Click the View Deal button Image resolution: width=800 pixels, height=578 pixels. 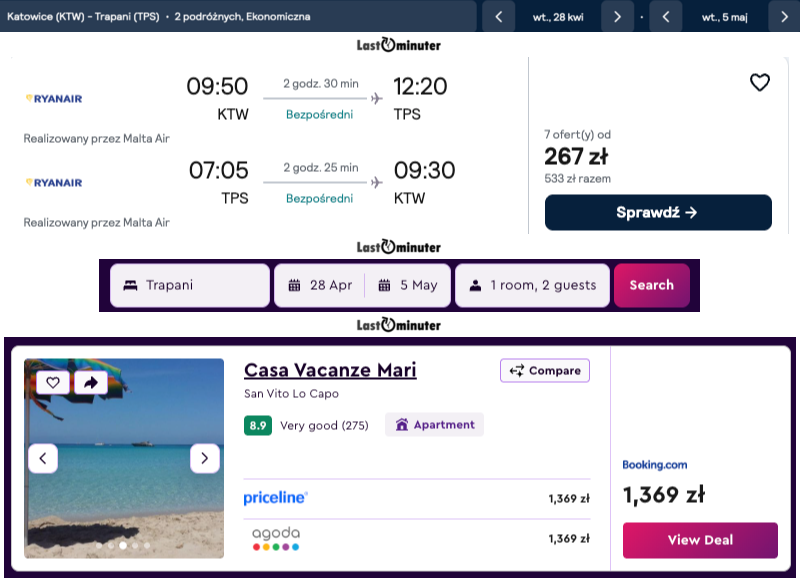700,540
